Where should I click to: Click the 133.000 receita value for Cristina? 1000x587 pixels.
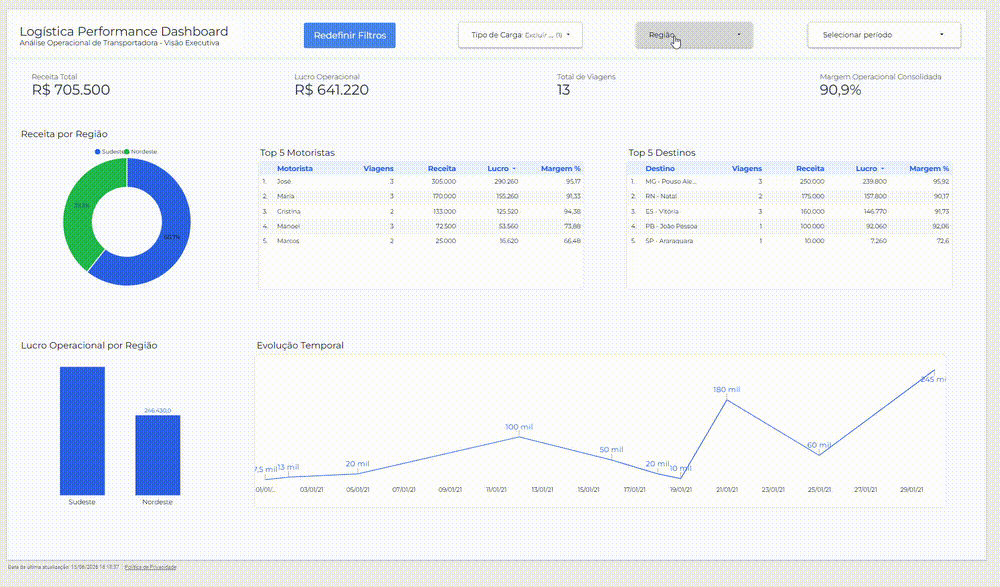(x=445, y=211)
